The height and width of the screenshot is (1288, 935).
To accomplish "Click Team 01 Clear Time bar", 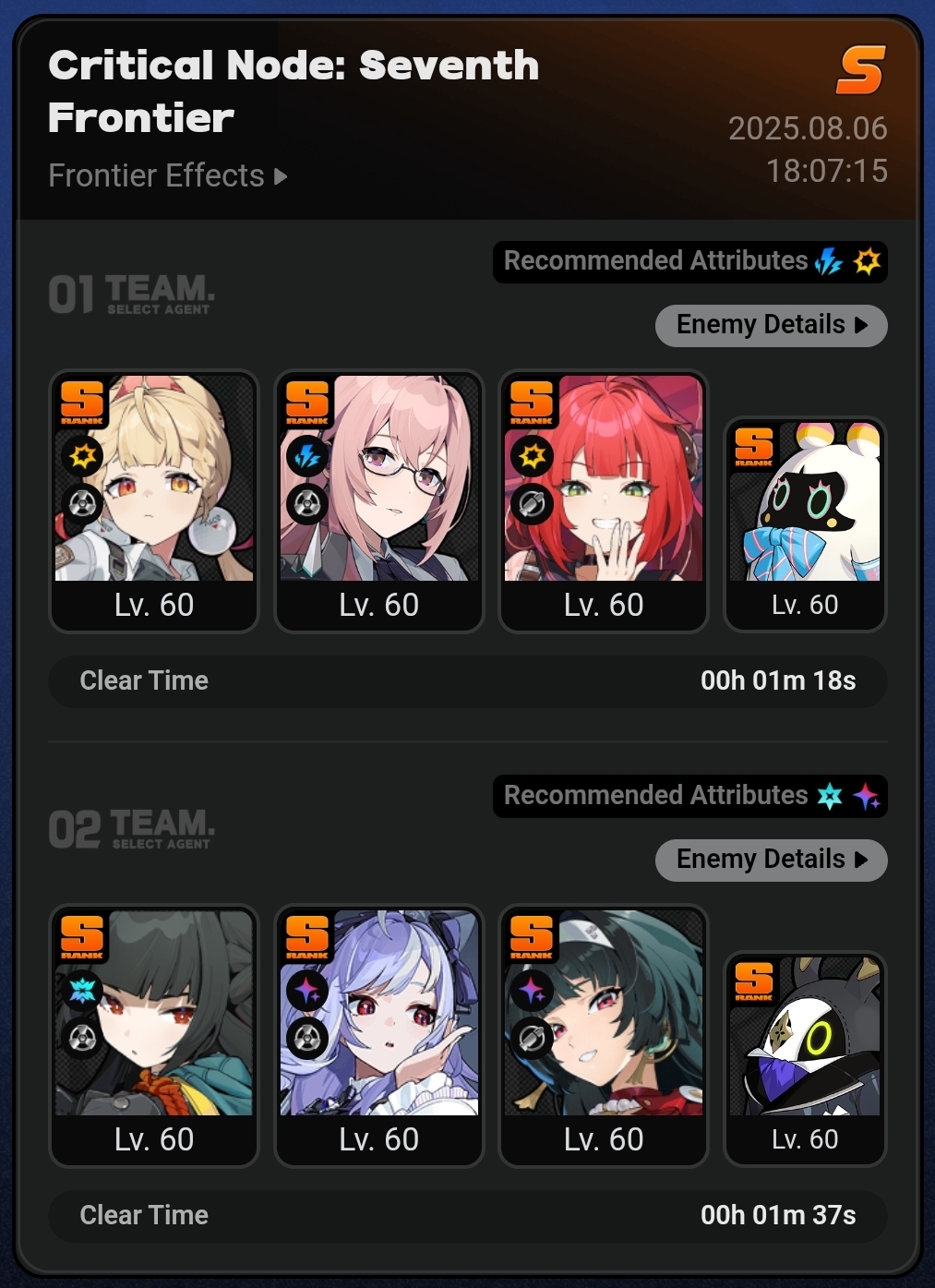I will [468, 681].
